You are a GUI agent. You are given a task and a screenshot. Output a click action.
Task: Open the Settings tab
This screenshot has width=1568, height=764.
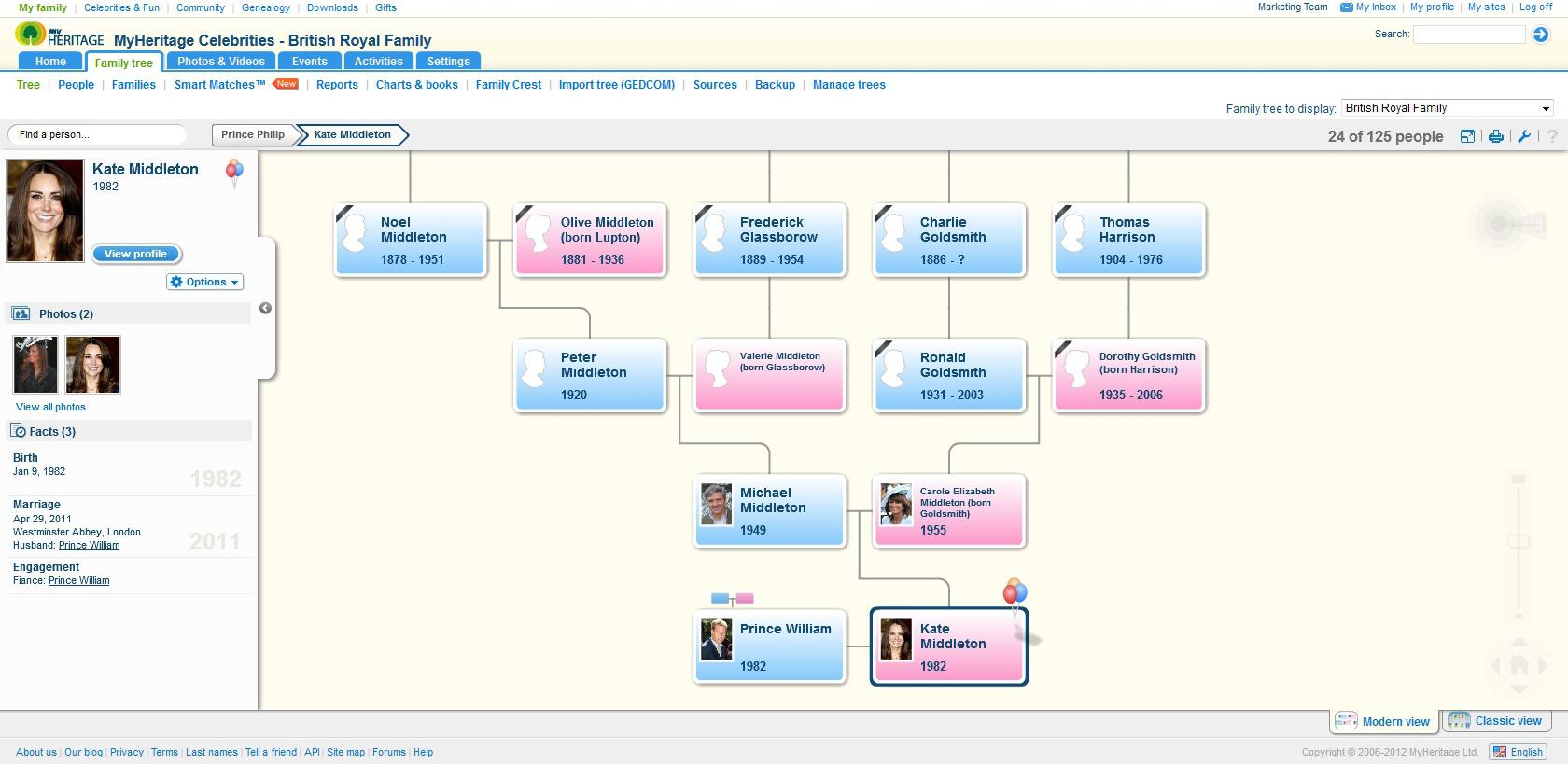tap(449, 62)
